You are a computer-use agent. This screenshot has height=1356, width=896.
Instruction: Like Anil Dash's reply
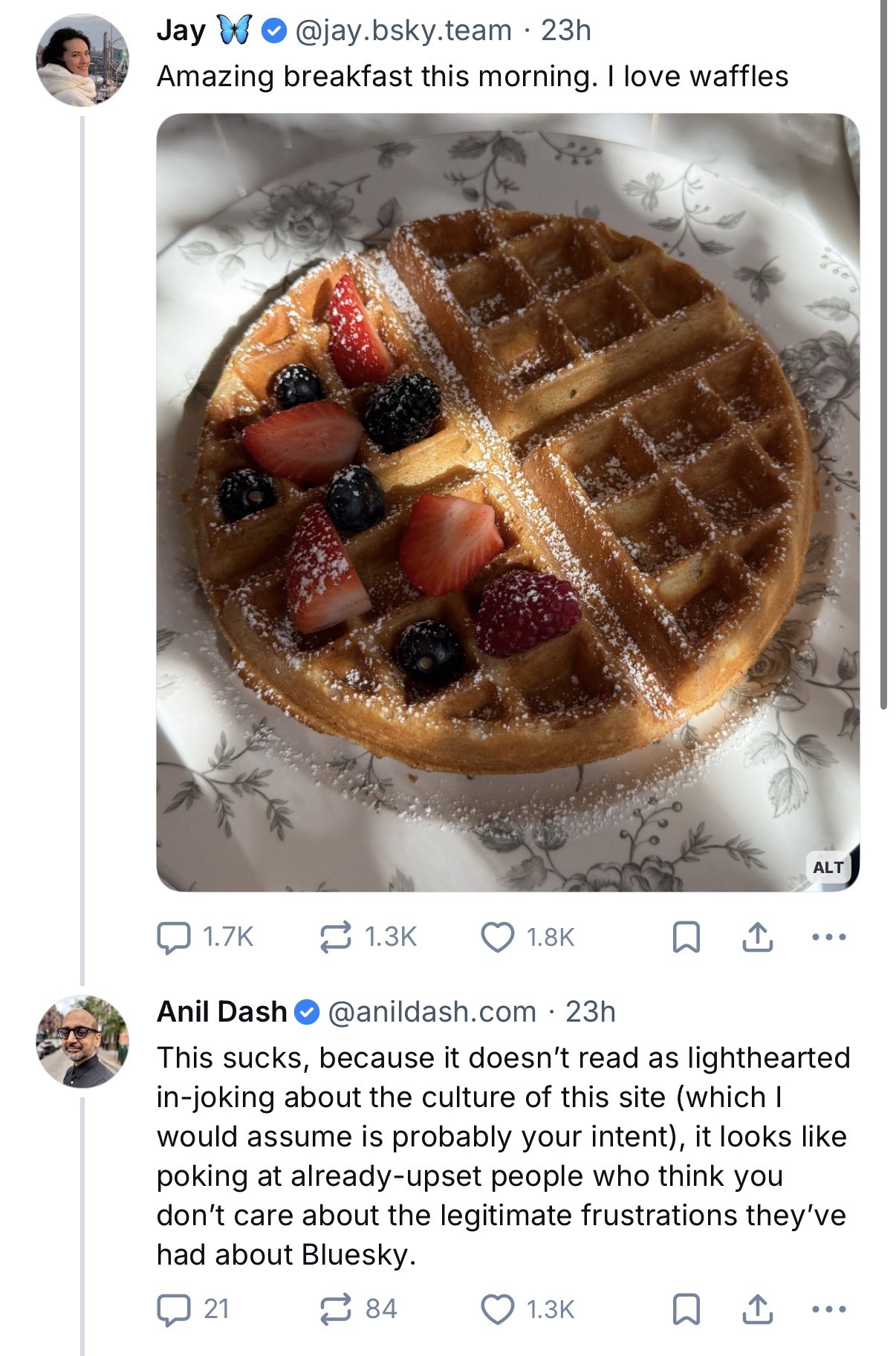[x=497, y=1308]
